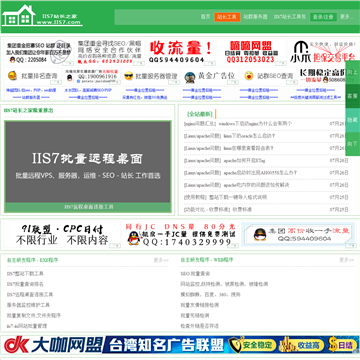
Task: Click the 隐藏 floating side button
Action: (353, 120)
